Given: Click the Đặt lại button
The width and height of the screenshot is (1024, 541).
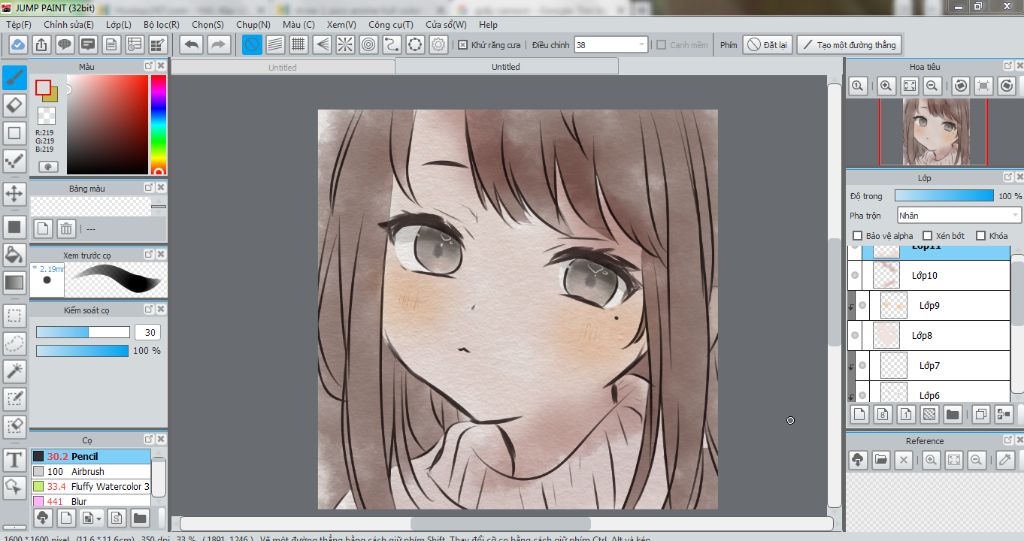Looking at the screenshot, I should (767, 45).
